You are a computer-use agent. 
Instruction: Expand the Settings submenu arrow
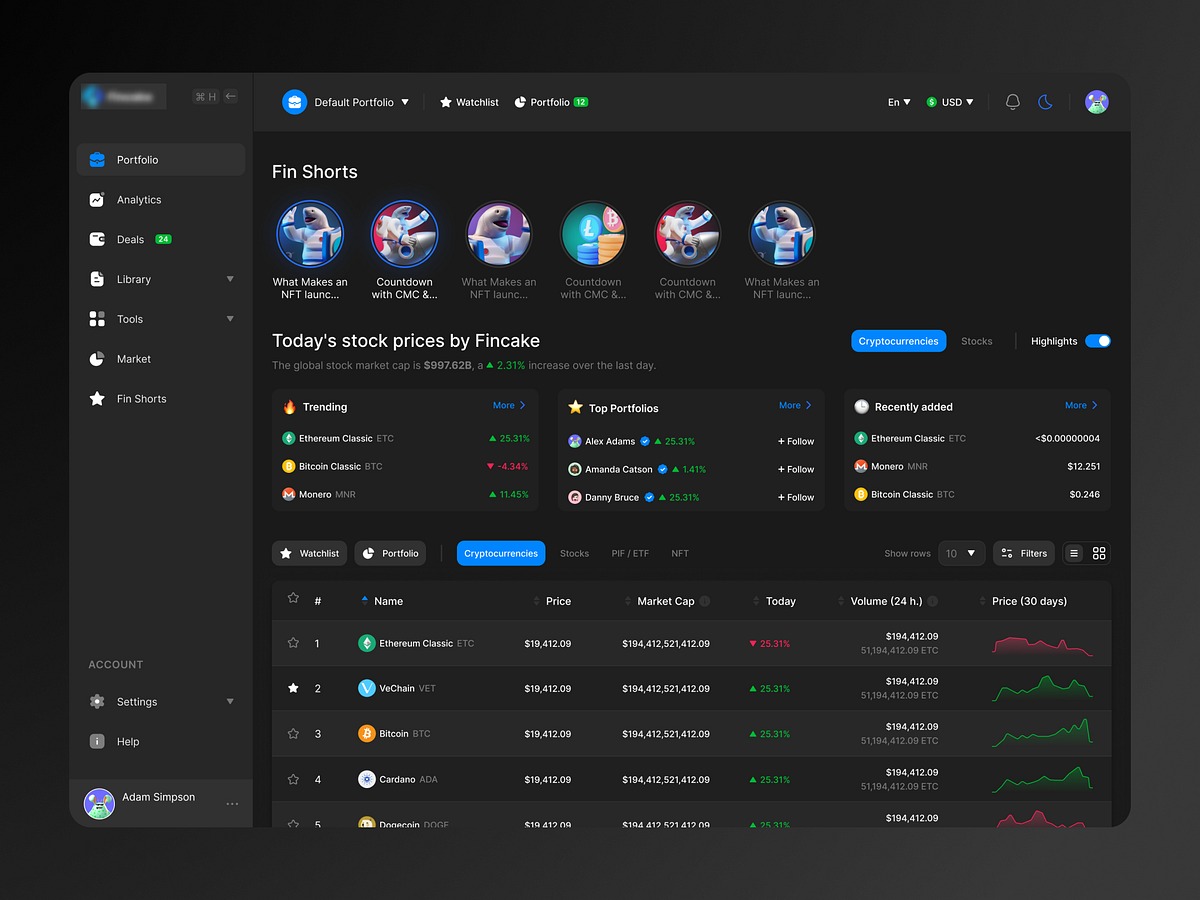click(230, 702)
